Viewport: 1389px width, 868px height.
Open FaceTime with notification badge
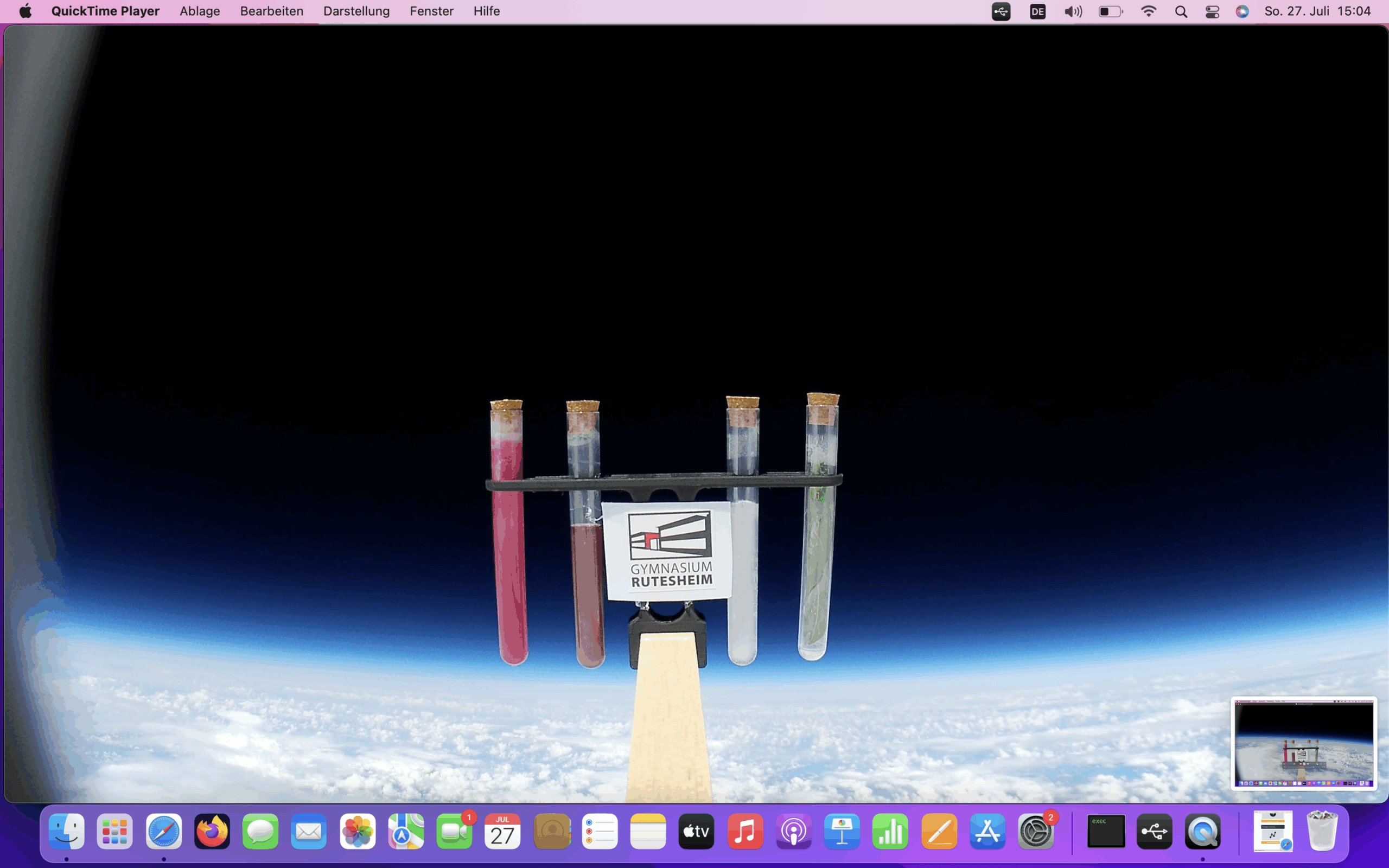coord(454,832)
